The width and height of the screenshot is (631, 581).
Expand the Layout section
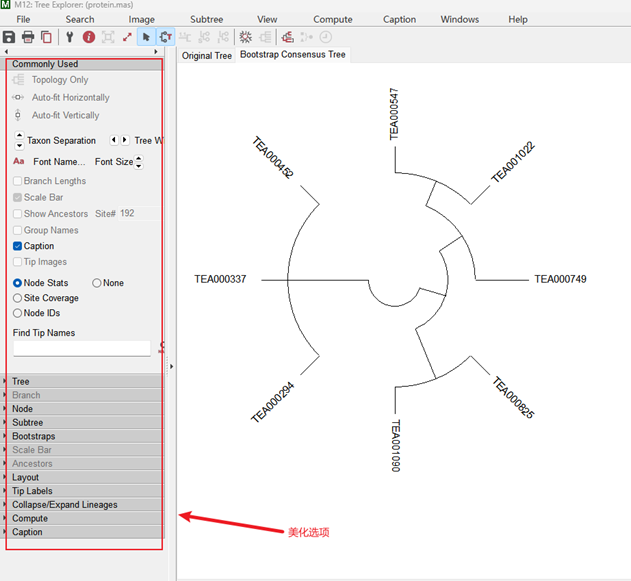click(x=84, y=477)
